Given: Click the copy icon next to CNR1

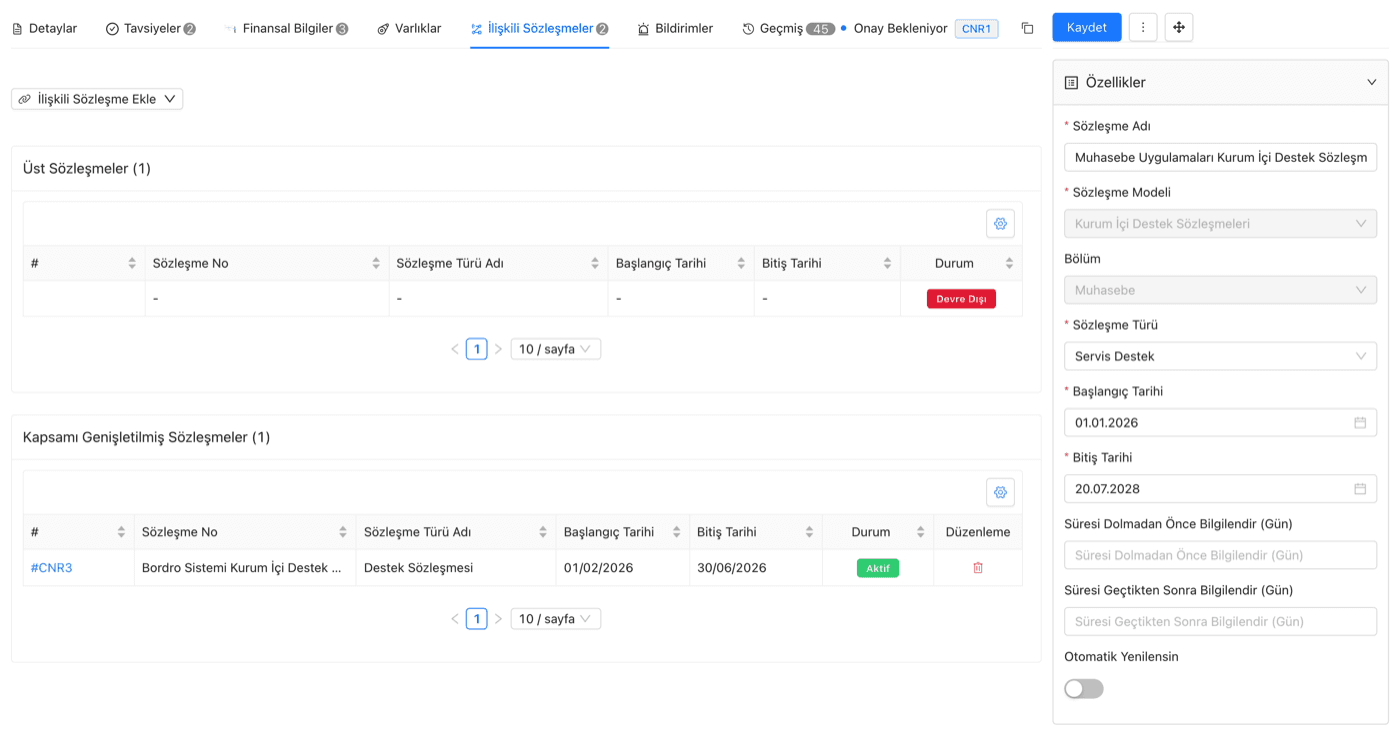Looking at the screenshot, I should click(1027, 28).
